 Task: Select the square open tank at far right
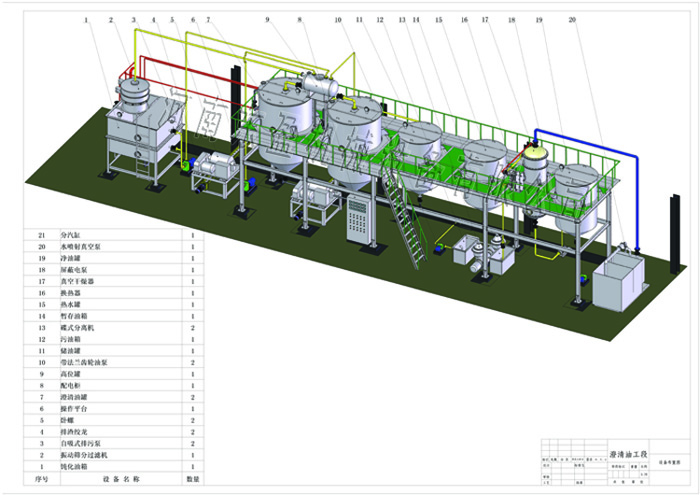tap(618, 281)
